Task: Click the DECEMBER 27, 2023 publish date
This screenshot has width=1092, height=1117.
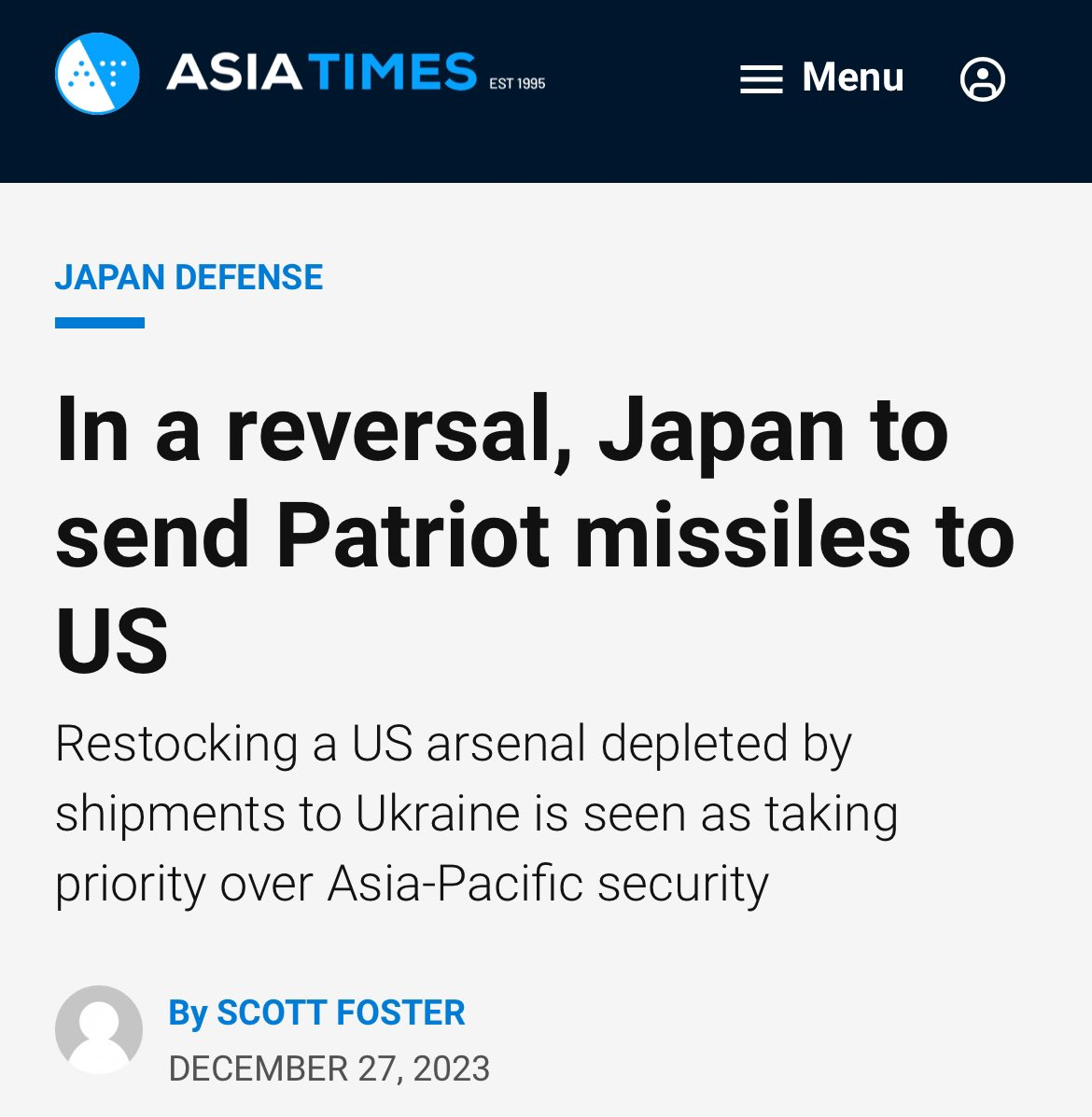Action: 329,1068
